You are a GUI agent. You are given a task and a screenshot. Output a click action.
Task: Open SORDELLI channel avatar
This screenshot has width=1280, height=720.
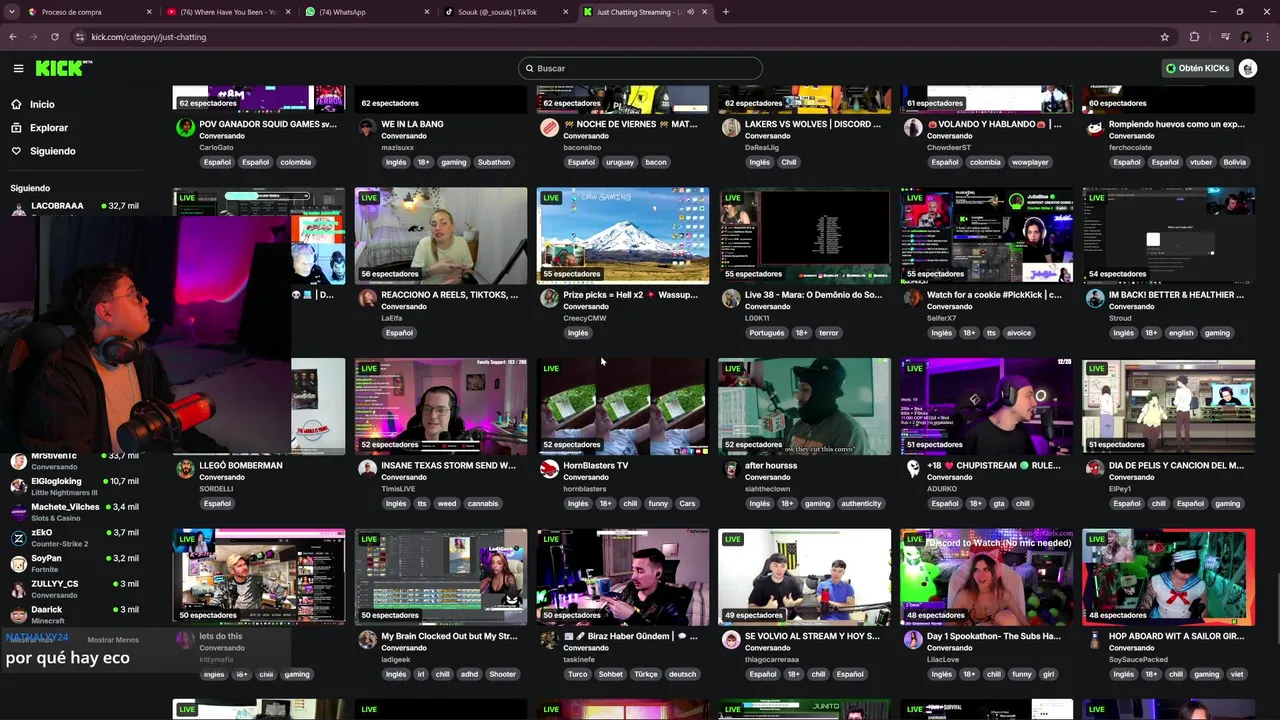click(x=185, y=468)
